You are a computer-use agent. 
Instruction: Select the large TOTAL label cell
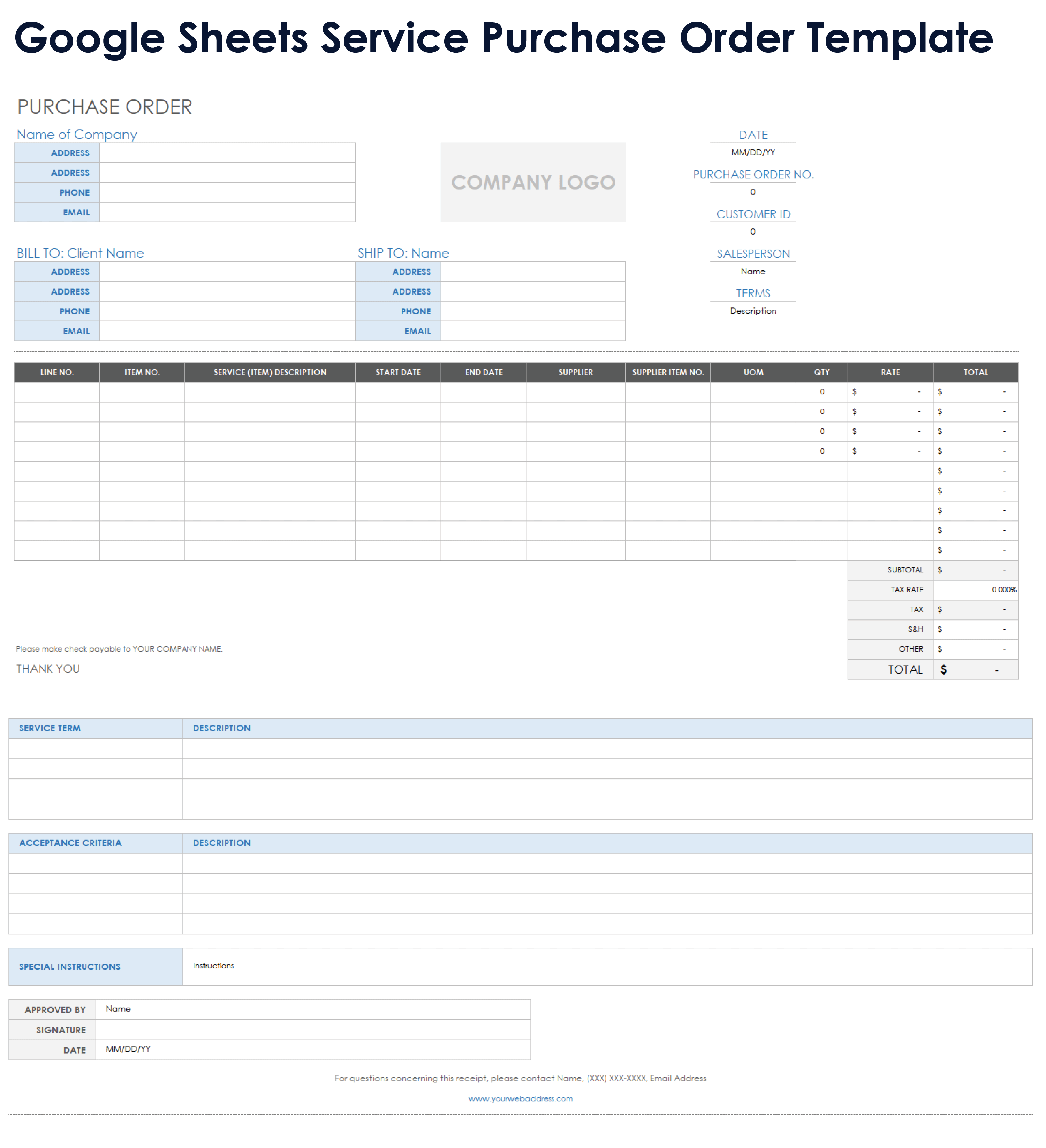coord(890,670)
